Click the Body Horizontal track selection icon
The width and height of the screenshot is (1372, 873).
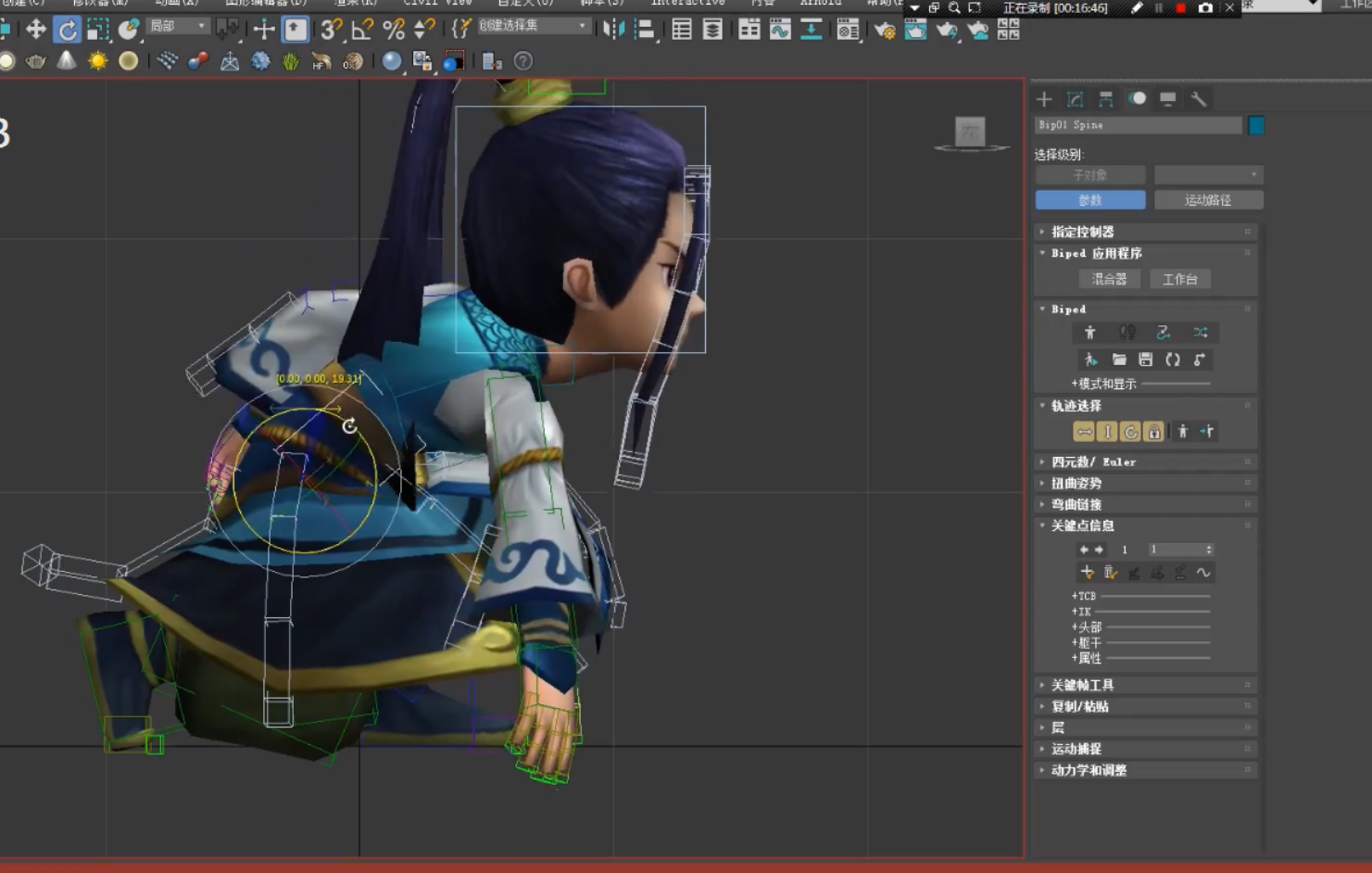pyautogui.click(x=1084, y=432)
